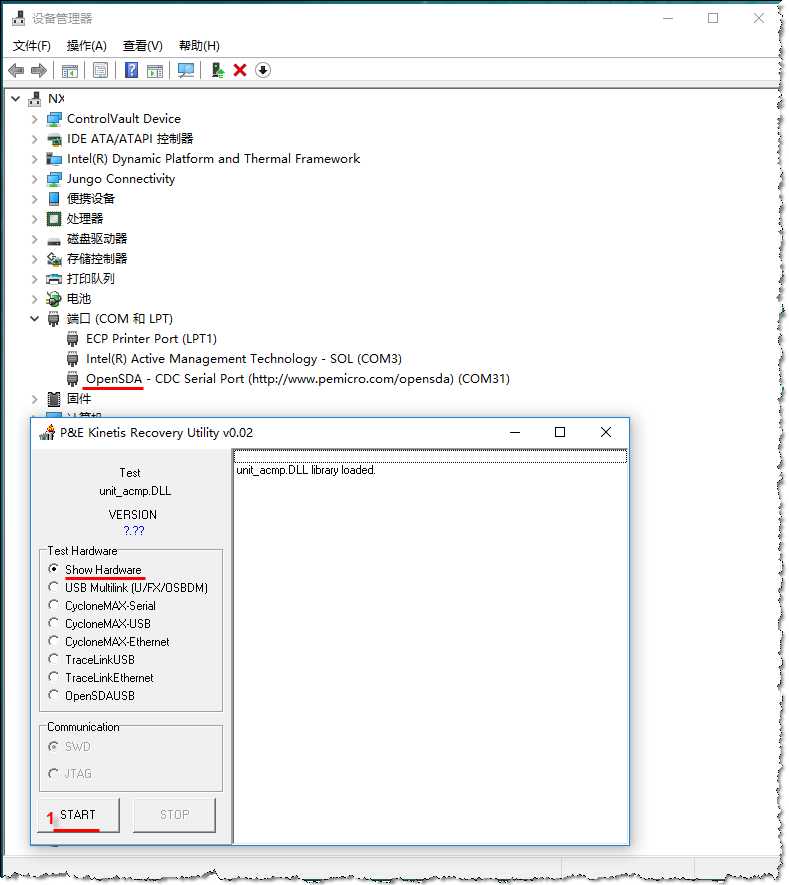Screen dimensions: 789x885
Task: Click the ControlVault Device icon
Action: coord(54,119)
